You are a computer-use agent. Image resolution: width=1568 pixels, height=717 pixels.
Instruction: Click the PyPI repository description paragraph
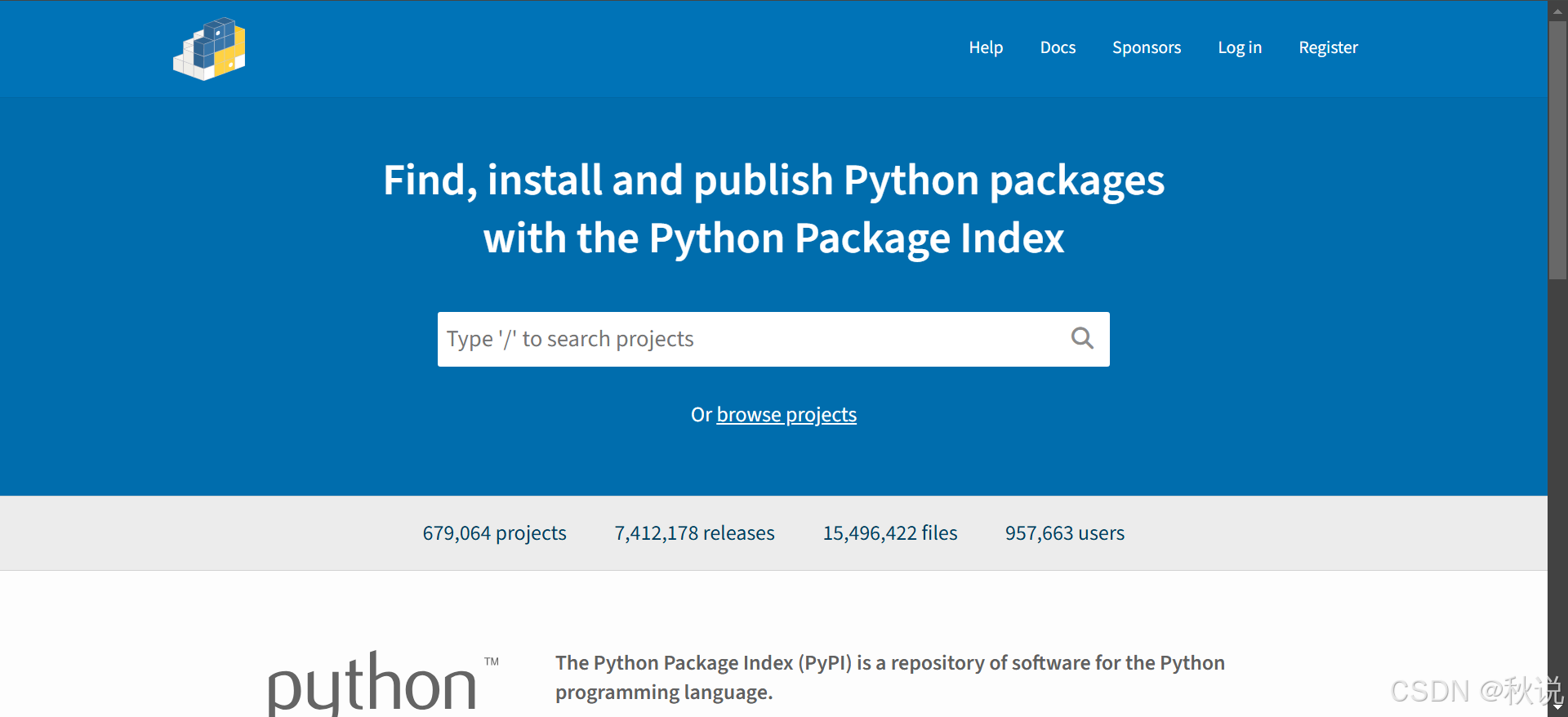[890, 677]
